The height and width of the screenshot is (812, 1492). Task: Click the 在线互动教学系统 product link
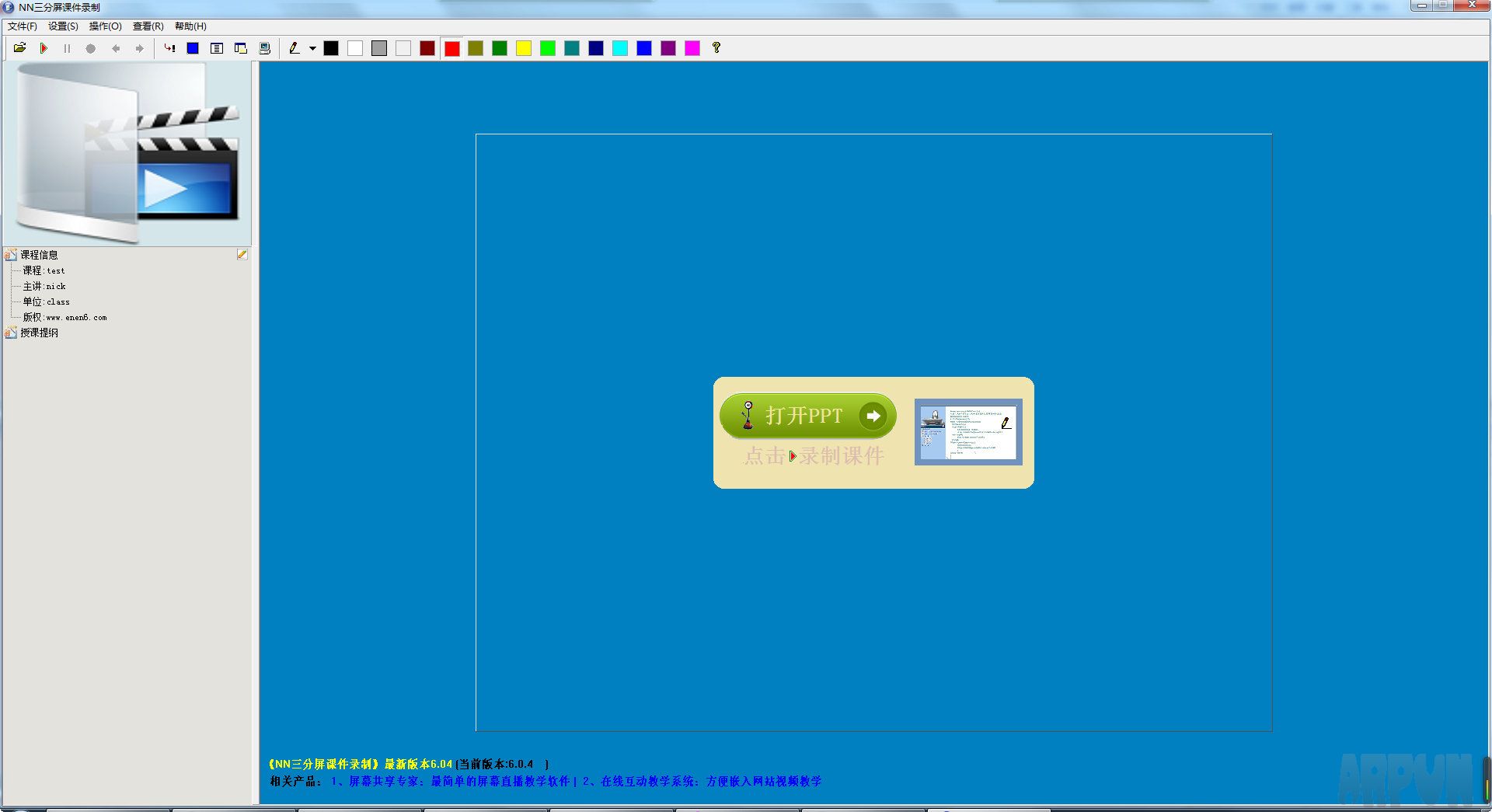702,781
